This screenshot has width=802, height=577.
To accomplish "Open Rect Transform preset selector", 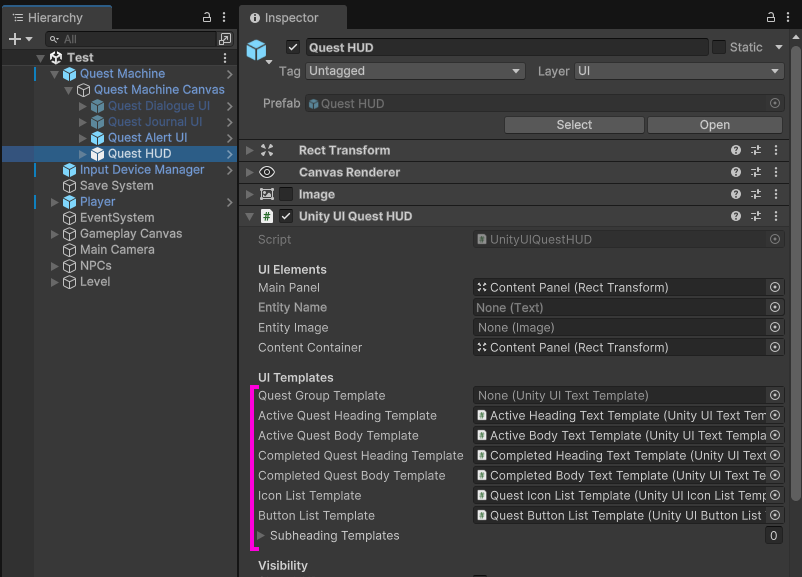I will (x=756, y=150).
